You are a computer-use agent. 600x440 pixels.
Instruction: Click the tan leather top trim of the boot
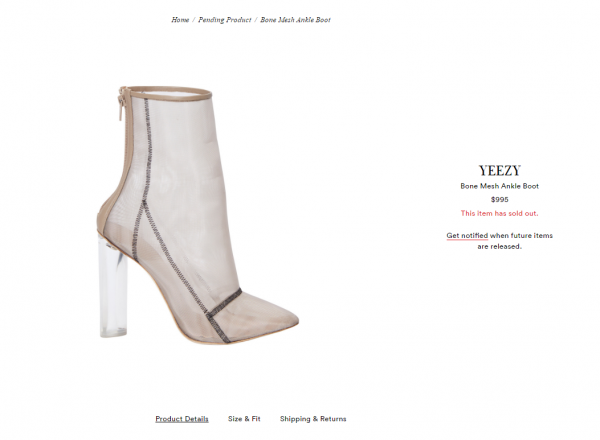[170, 91]
